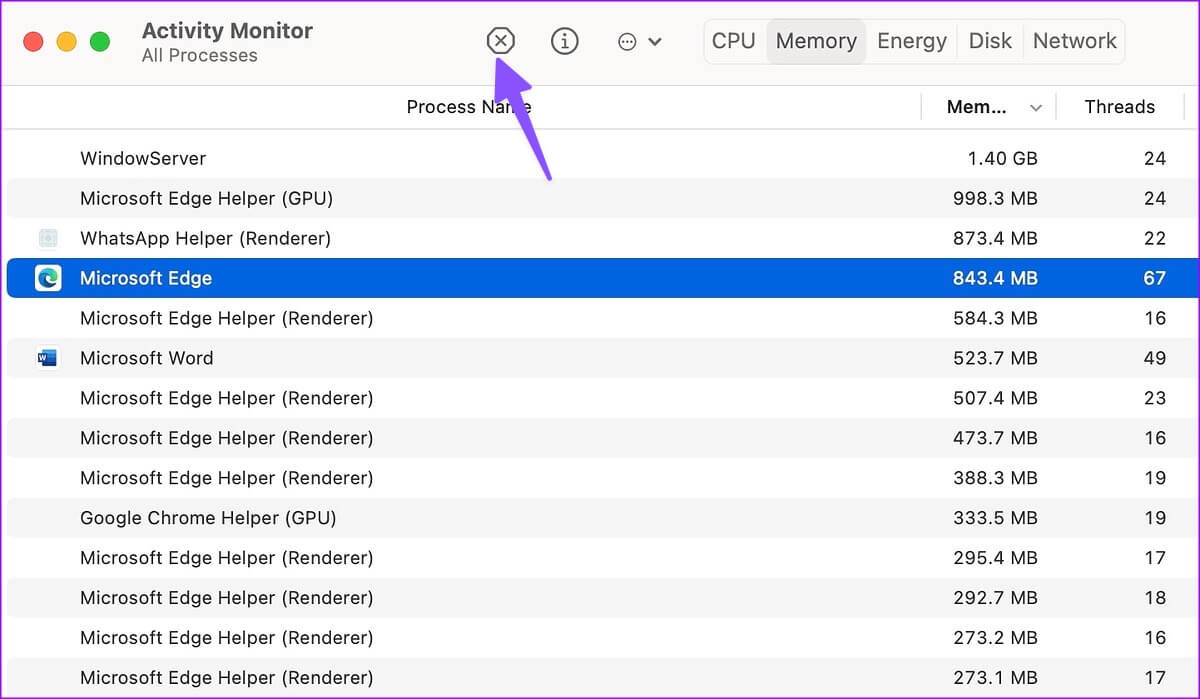Click the 873.4 MB memory value

(995, 238)
